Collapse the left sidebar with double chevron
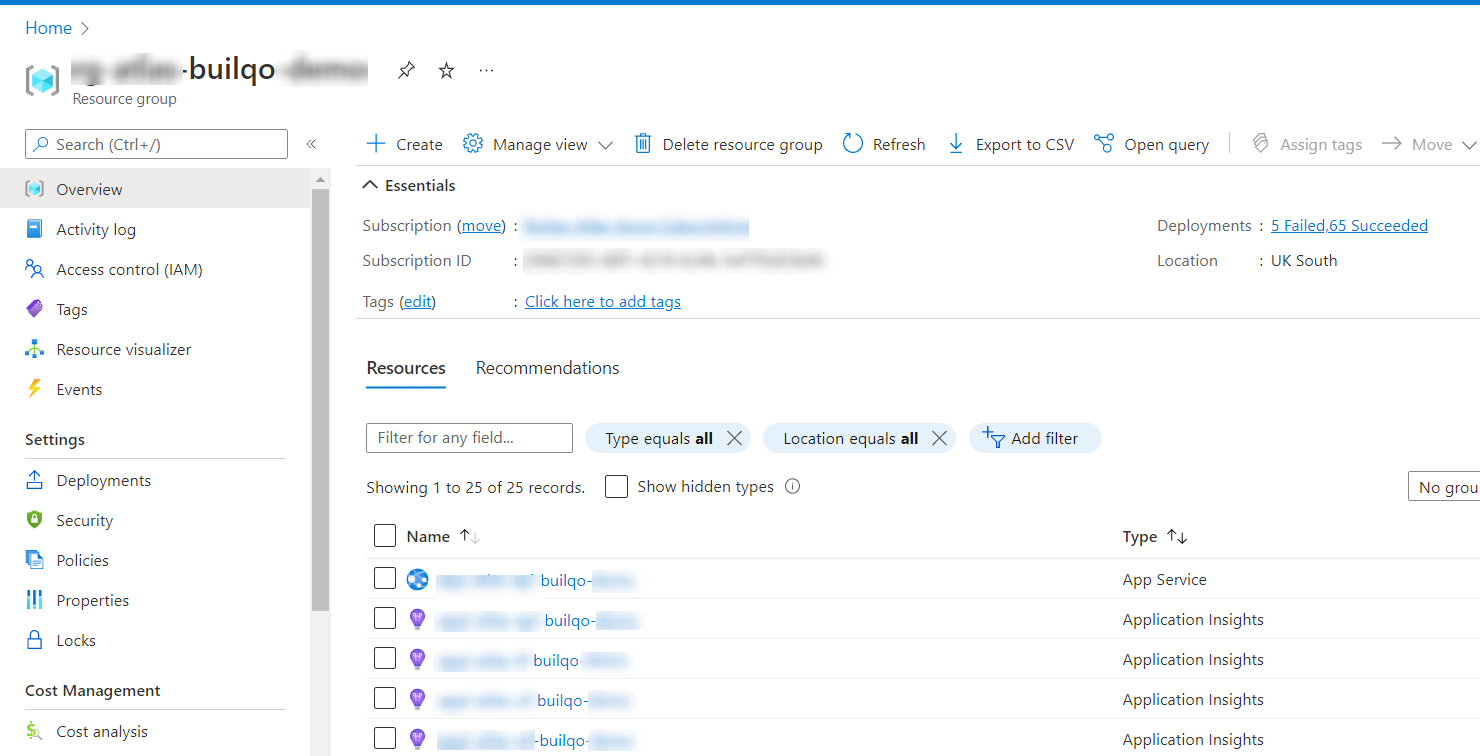 coord(311,144)
